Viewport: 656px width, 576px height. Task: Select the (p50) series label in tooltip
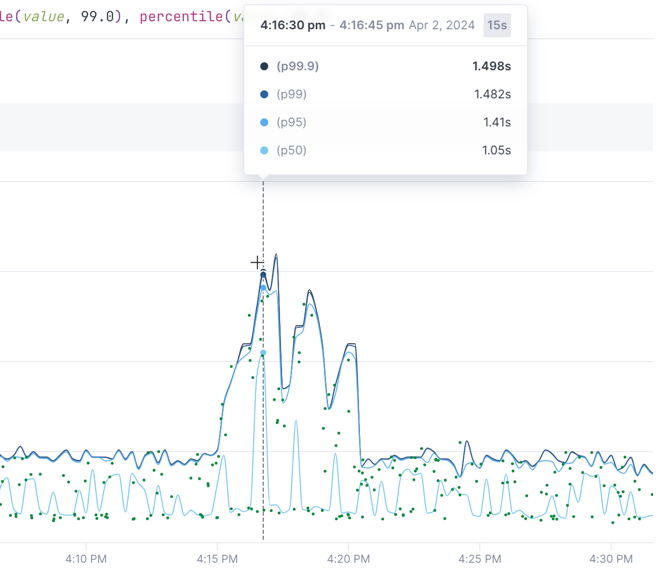pos(291,151)
